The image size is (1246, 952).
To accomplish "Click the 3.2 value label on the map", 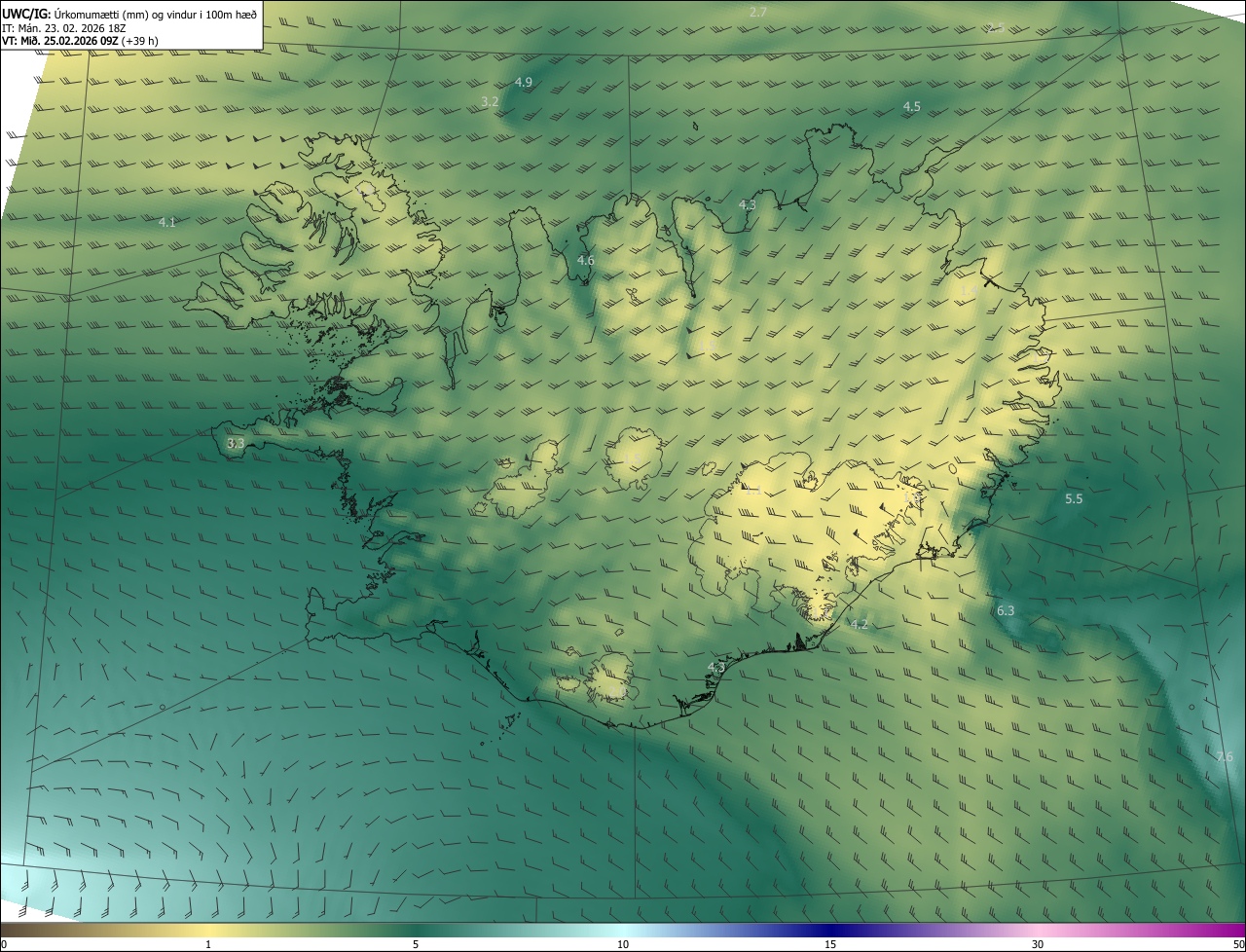I will tap(490, 101).
